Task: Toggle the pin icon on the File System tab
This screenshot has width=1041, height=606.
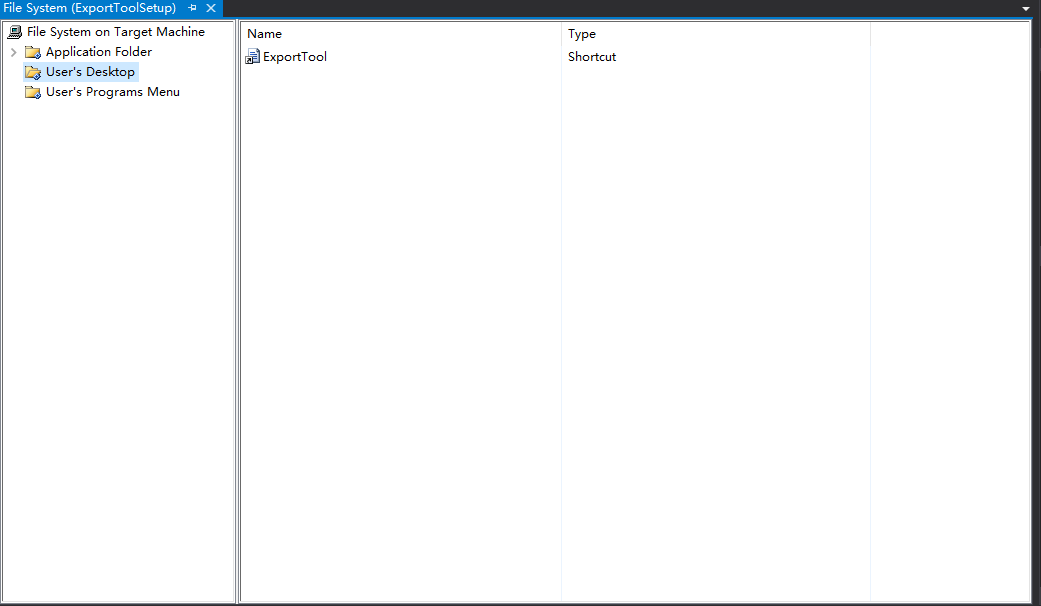Action: (x=193, y=8)
